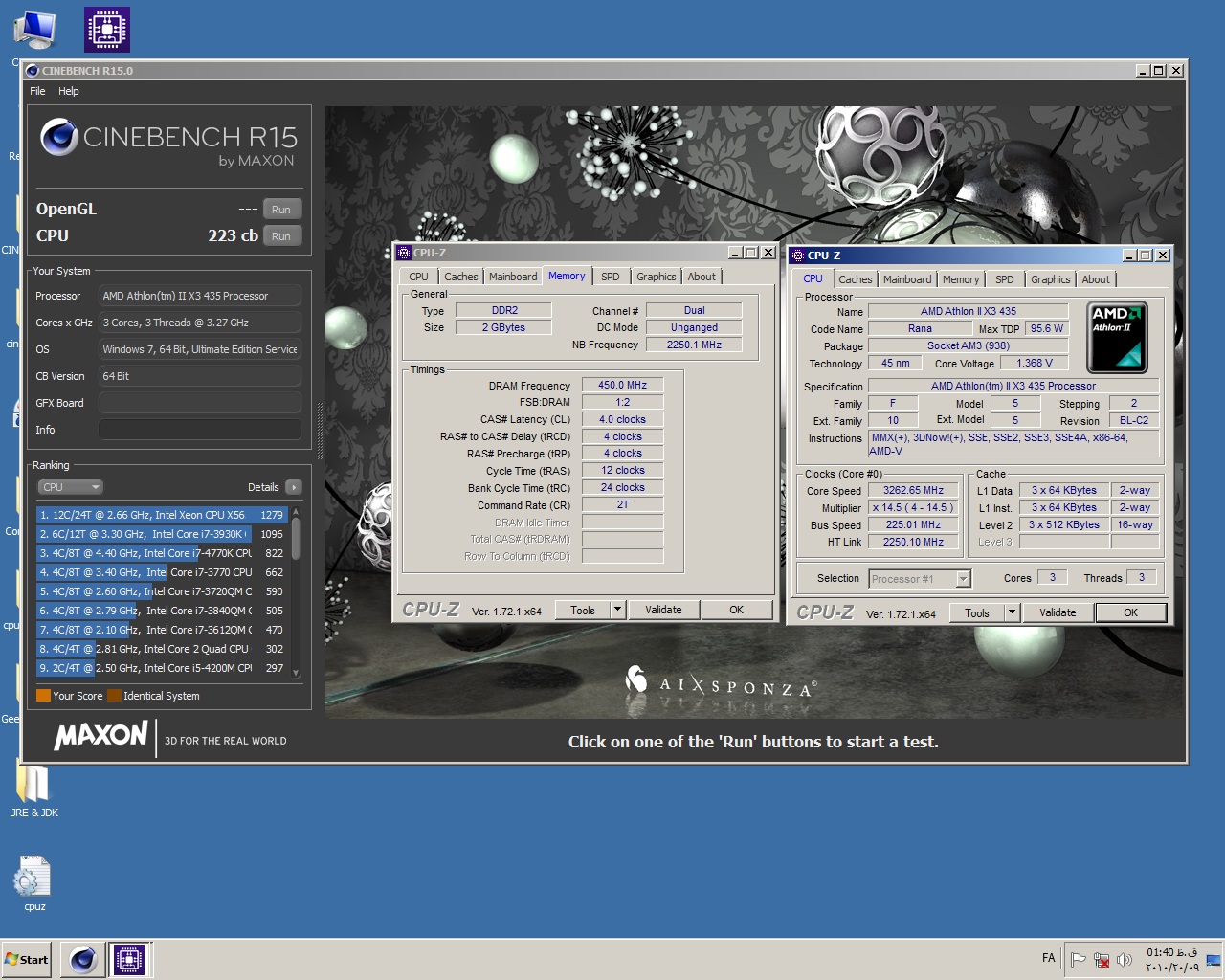Switch to CPU tab in Memory CPU-Z window

419,277
